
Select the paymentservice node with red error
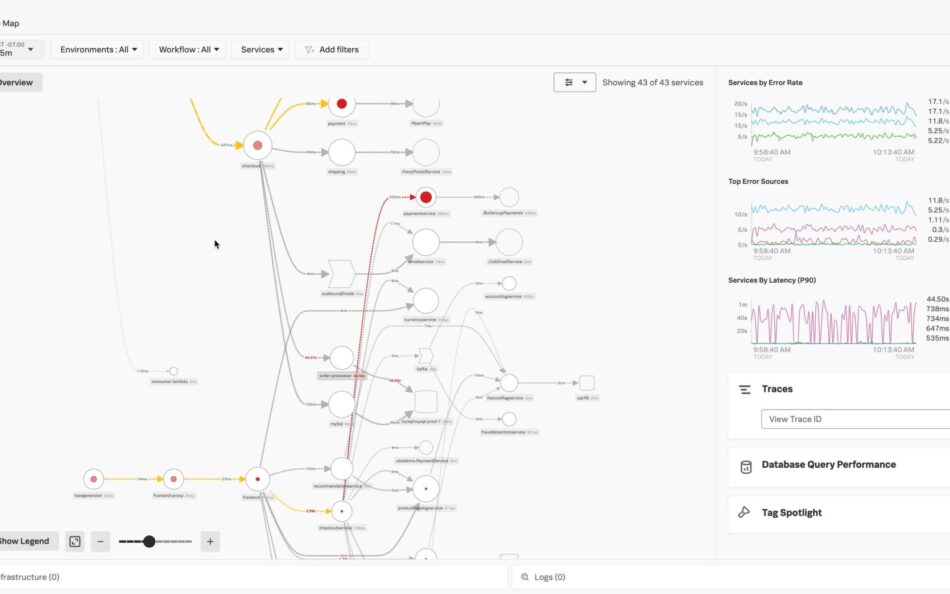click(426, 197)
